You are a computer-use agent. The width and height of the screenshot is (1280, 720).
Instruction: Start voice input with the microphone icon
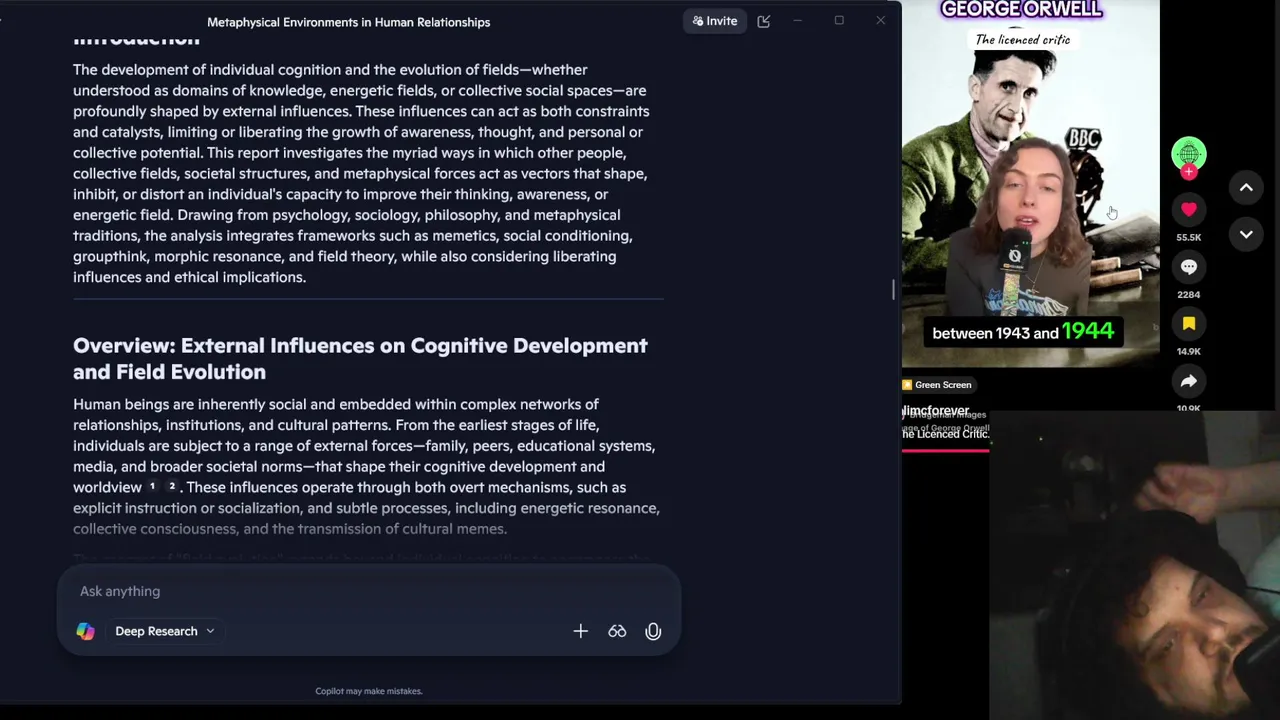pos(653,631)
